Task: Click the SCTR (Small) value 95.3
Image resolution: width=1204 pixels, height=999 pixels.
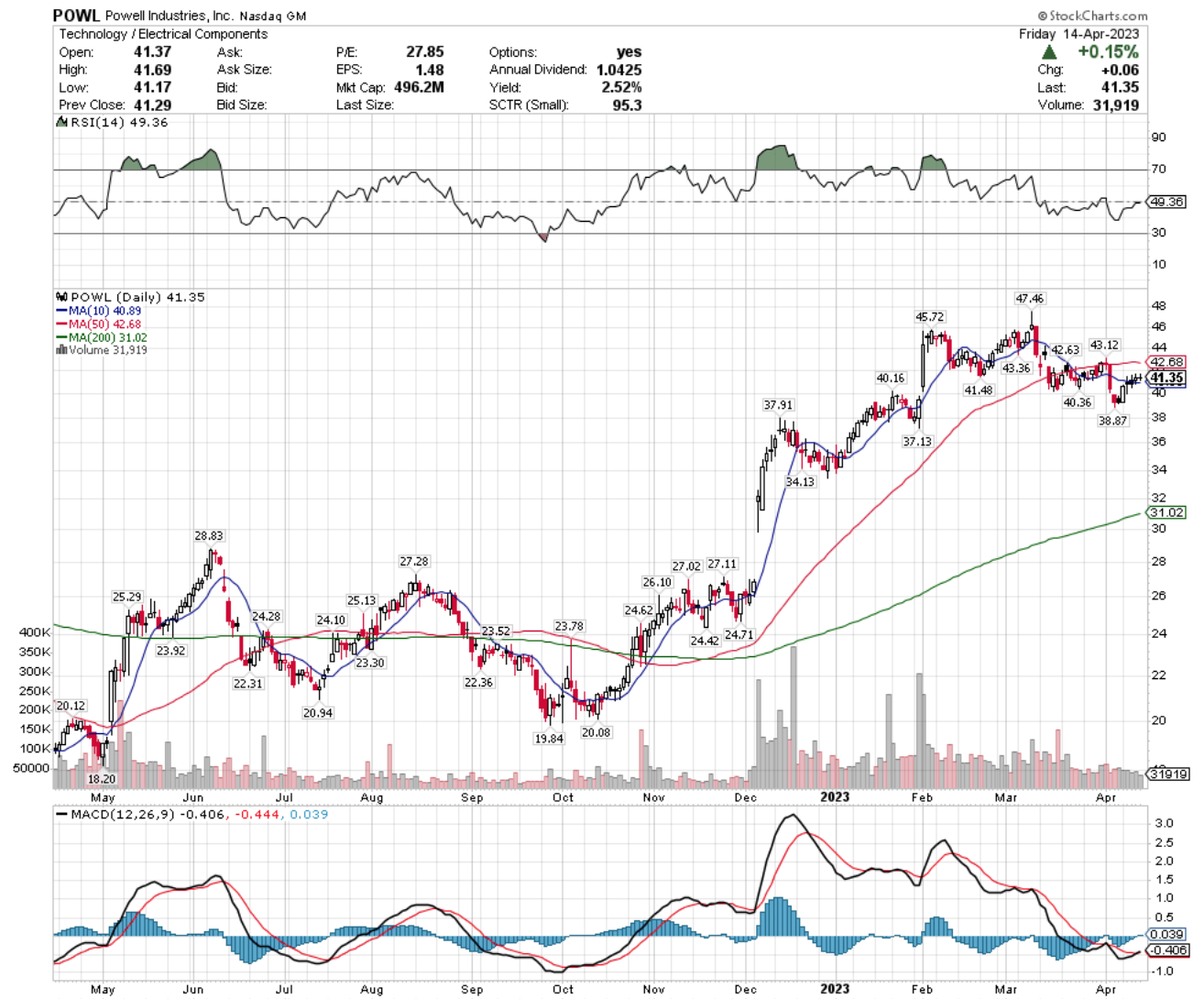Action: 627,104
